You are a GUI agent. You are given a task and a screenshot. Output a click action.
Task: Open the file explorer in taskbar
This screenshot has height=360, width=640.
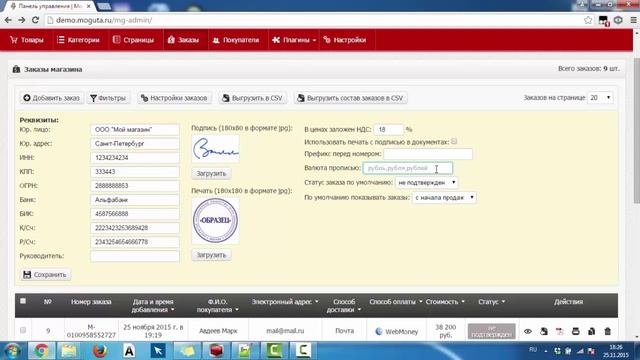pos(69,351)
